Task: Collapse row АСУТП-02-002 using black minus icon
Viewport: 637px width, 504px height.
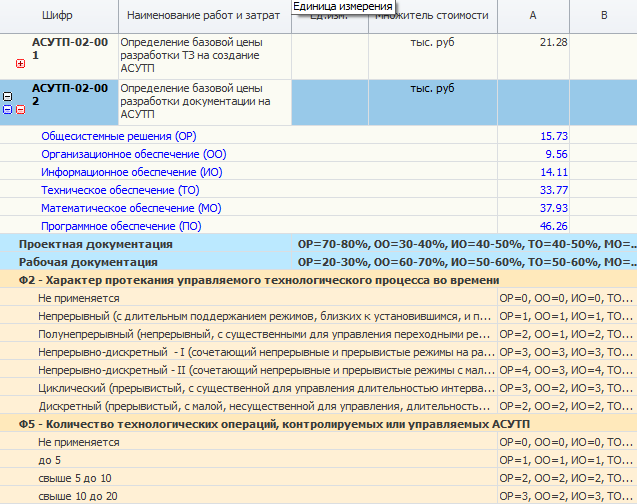Action: [x=8, y=97]
